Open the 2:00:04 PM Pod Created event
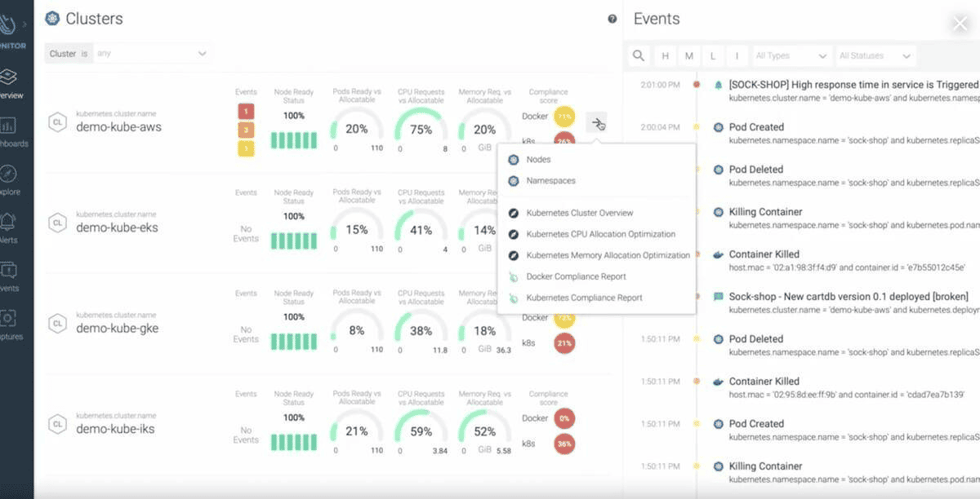Viewport: 980px width, 499px height. (x=756, y=127)
